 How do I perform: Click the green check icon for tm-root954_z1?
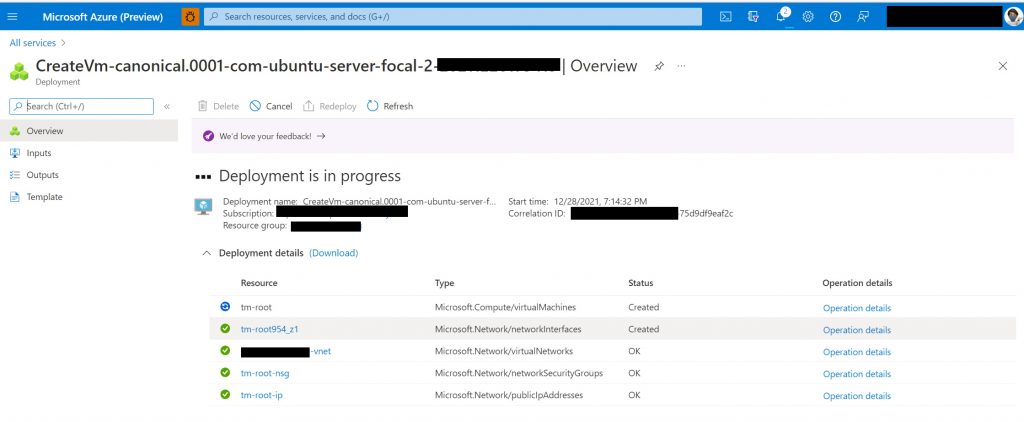point(225,329)
